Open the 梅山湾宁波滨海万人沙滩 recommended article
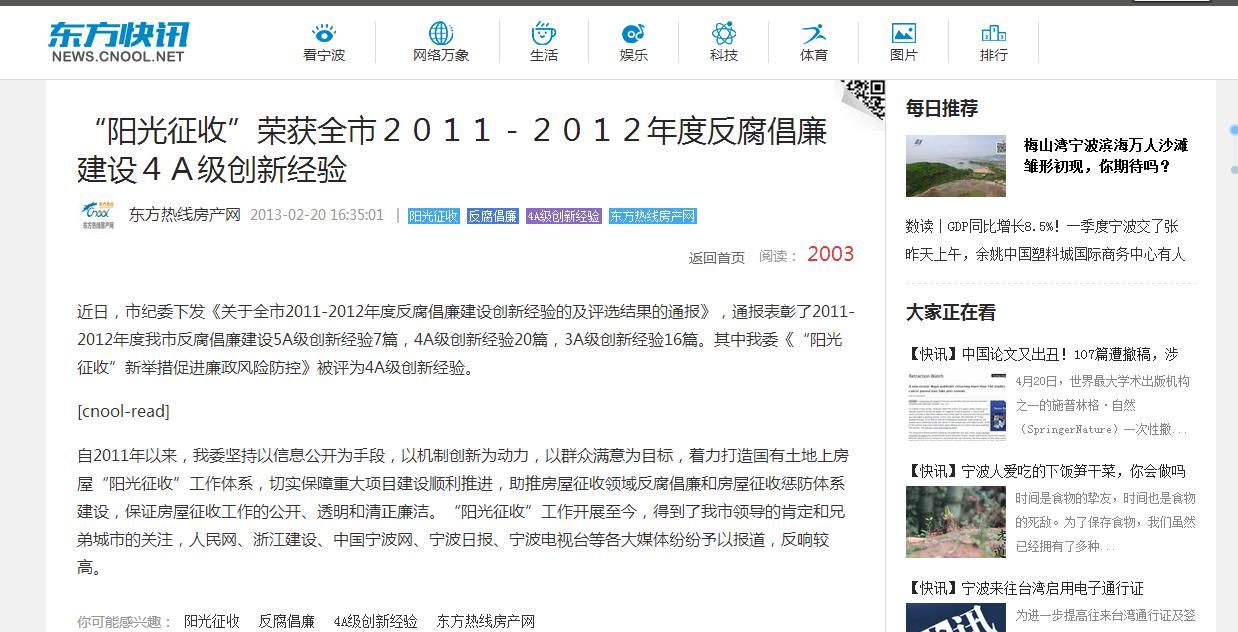1238x632 pixels. [1105, 156]
